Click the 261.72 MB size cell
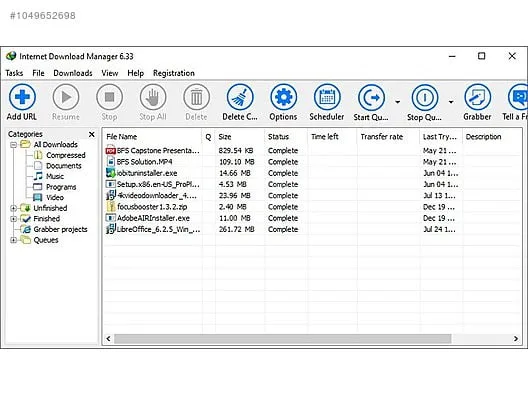 237,229
